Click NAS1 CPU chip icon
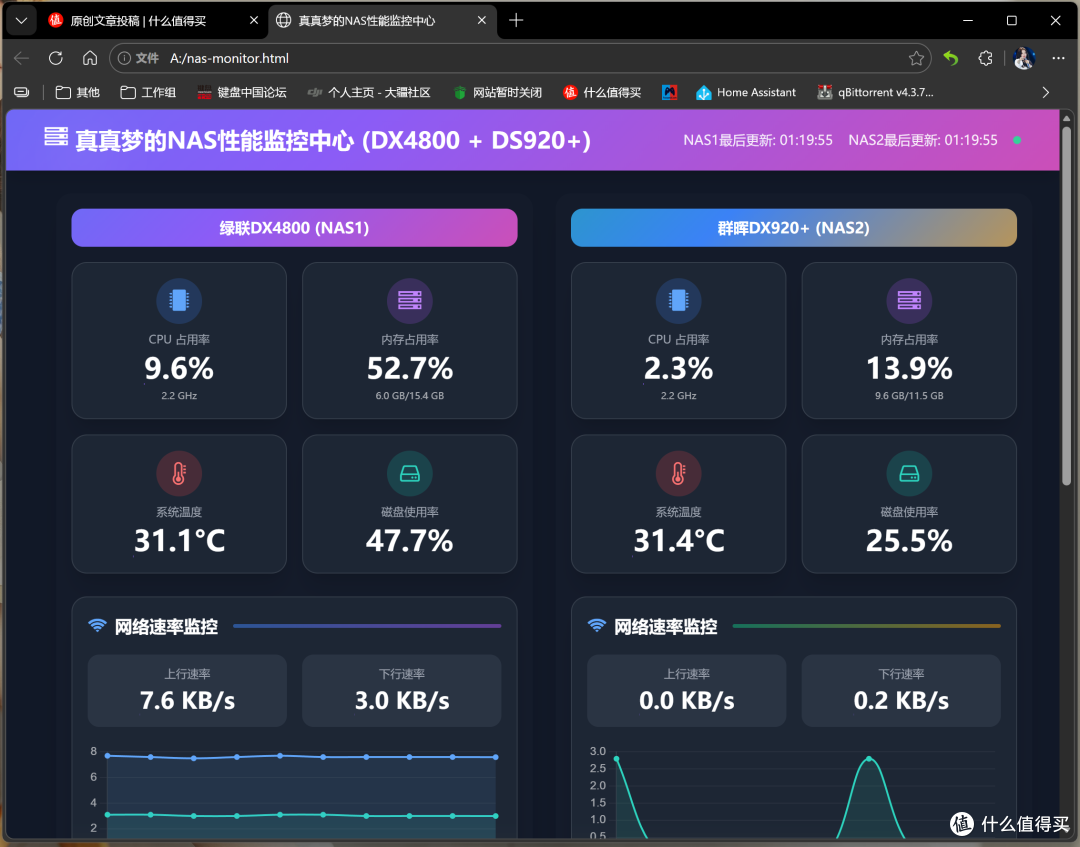Viewport: 1080px width, 847px height. pos(179,300)
